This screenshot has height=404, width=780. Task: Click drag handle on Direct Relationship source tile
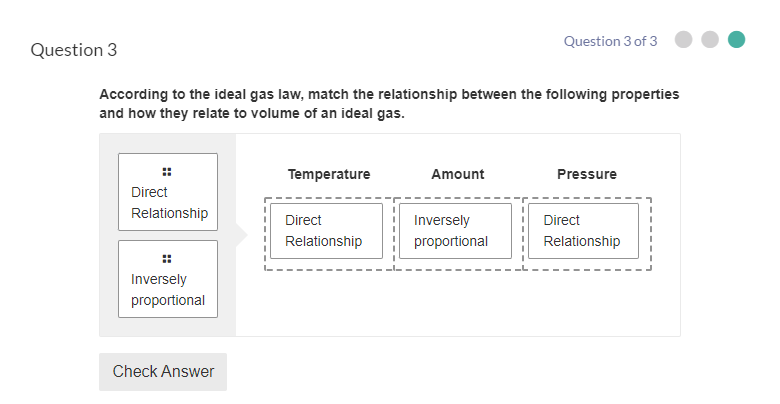pos(167,170)
